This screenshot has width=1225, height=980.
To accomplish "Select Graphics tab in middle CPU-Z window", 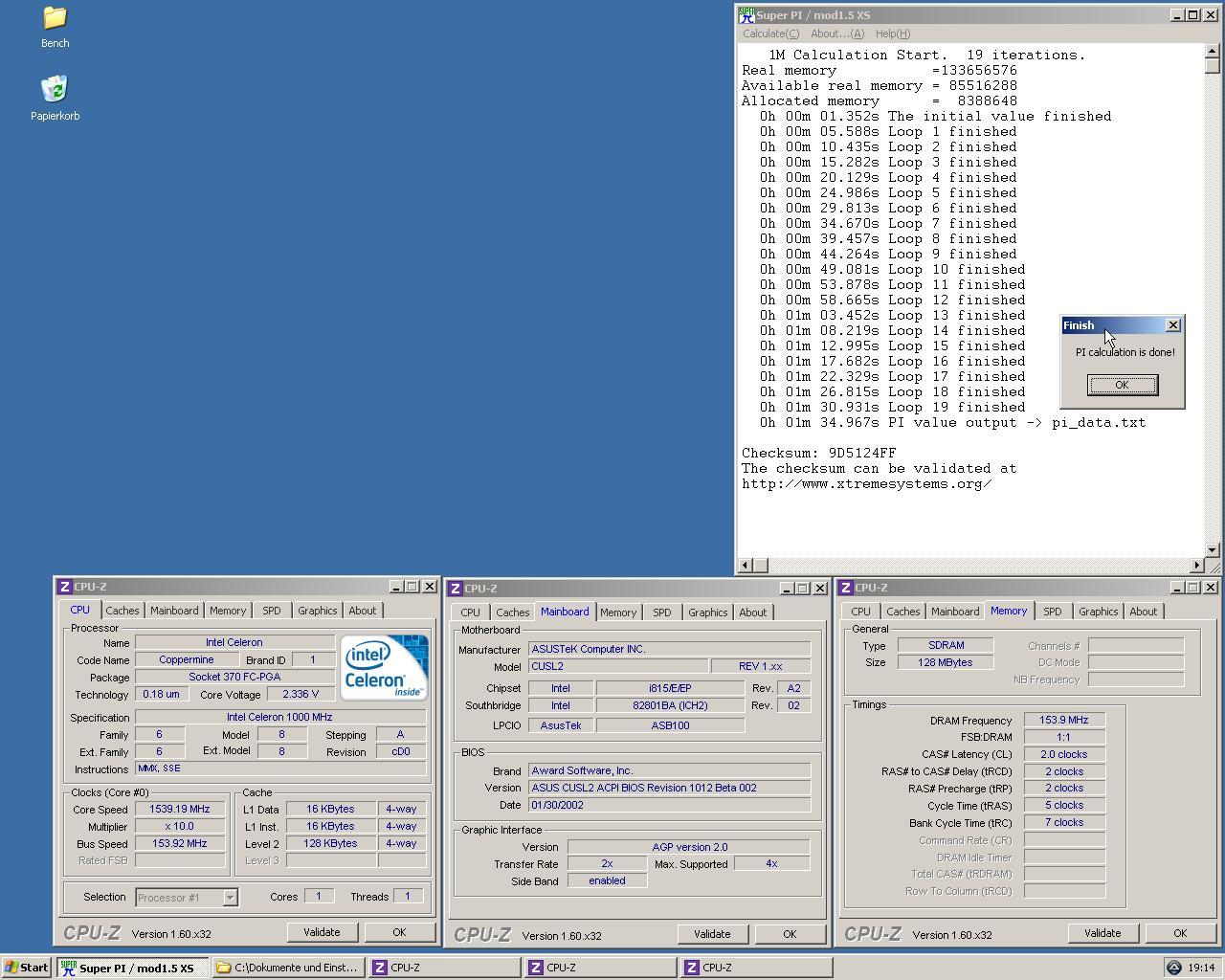I will (707, 612).
